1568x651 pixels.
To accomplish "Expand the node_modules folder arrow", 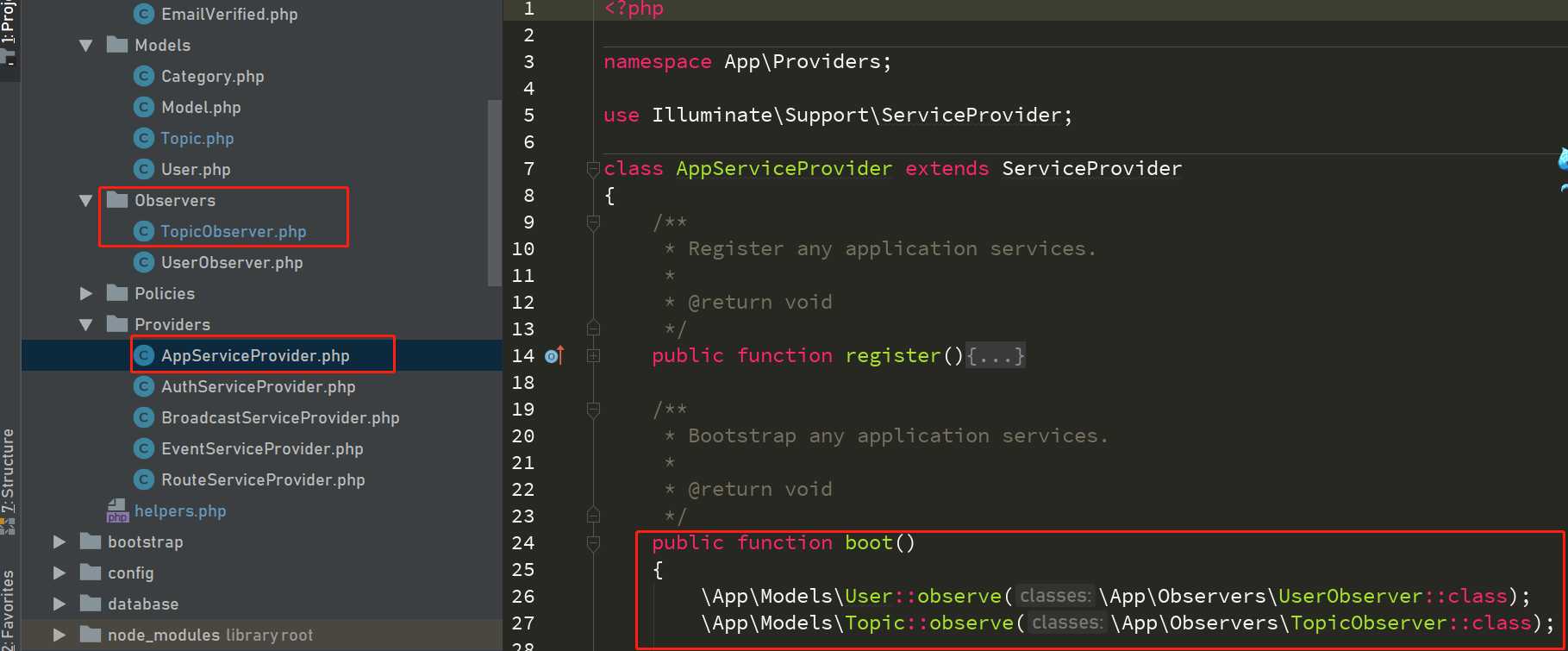I will pyautogui.click(x=59, y=635).
